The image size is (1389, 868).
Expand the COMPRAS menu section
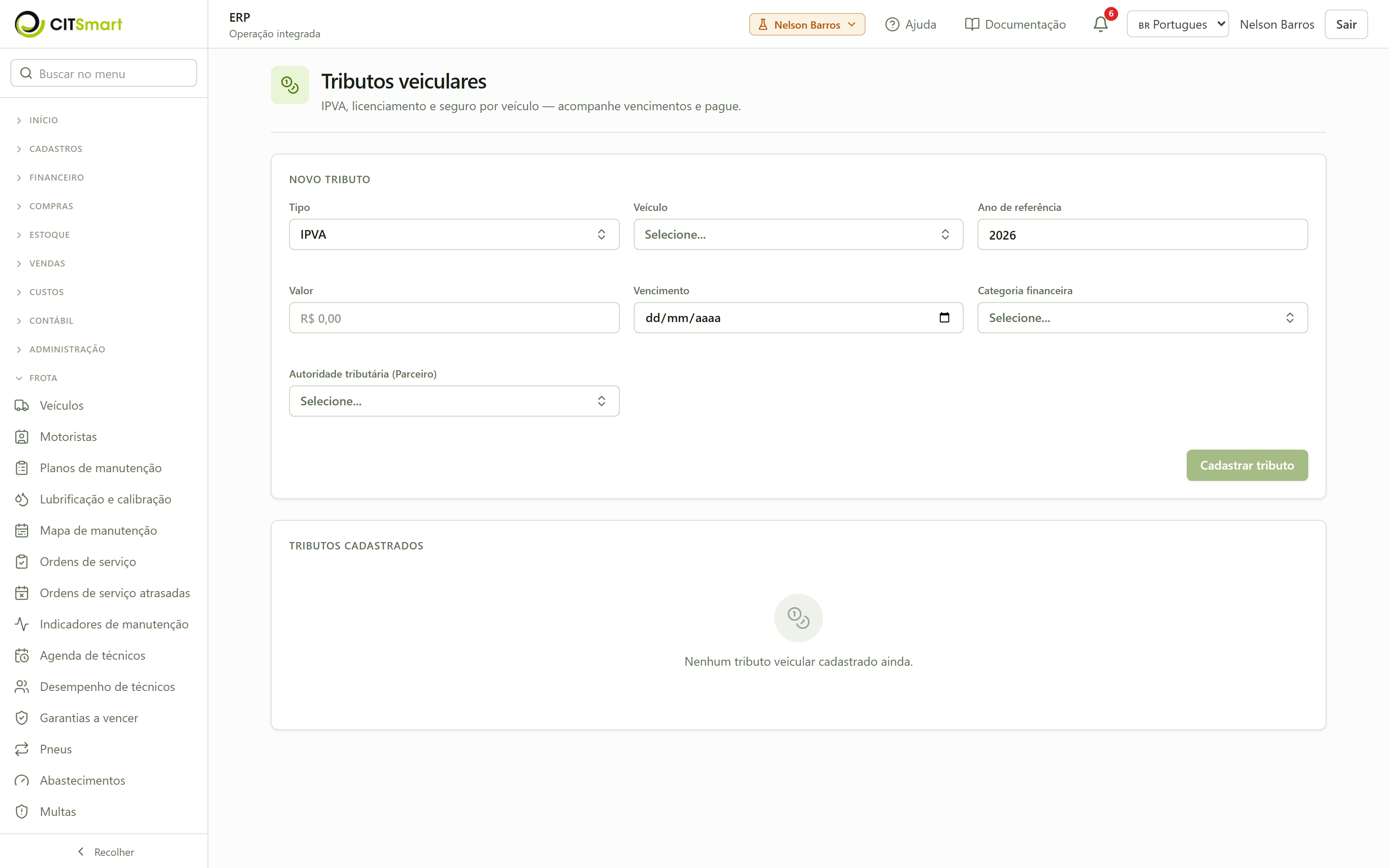pos(44,206)
